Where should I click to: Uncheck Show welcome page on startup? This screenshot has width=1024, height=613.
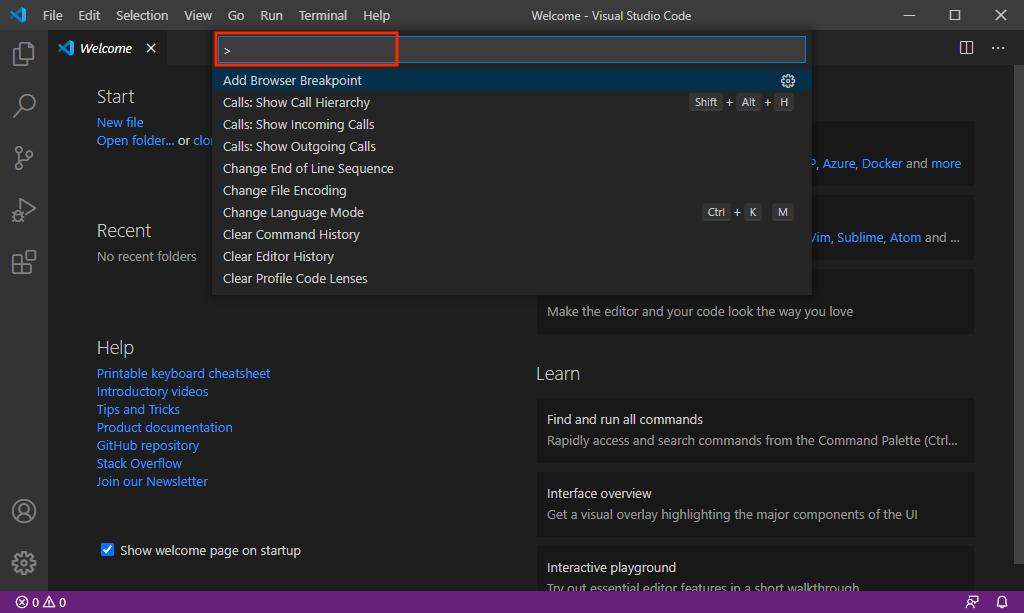108,550
